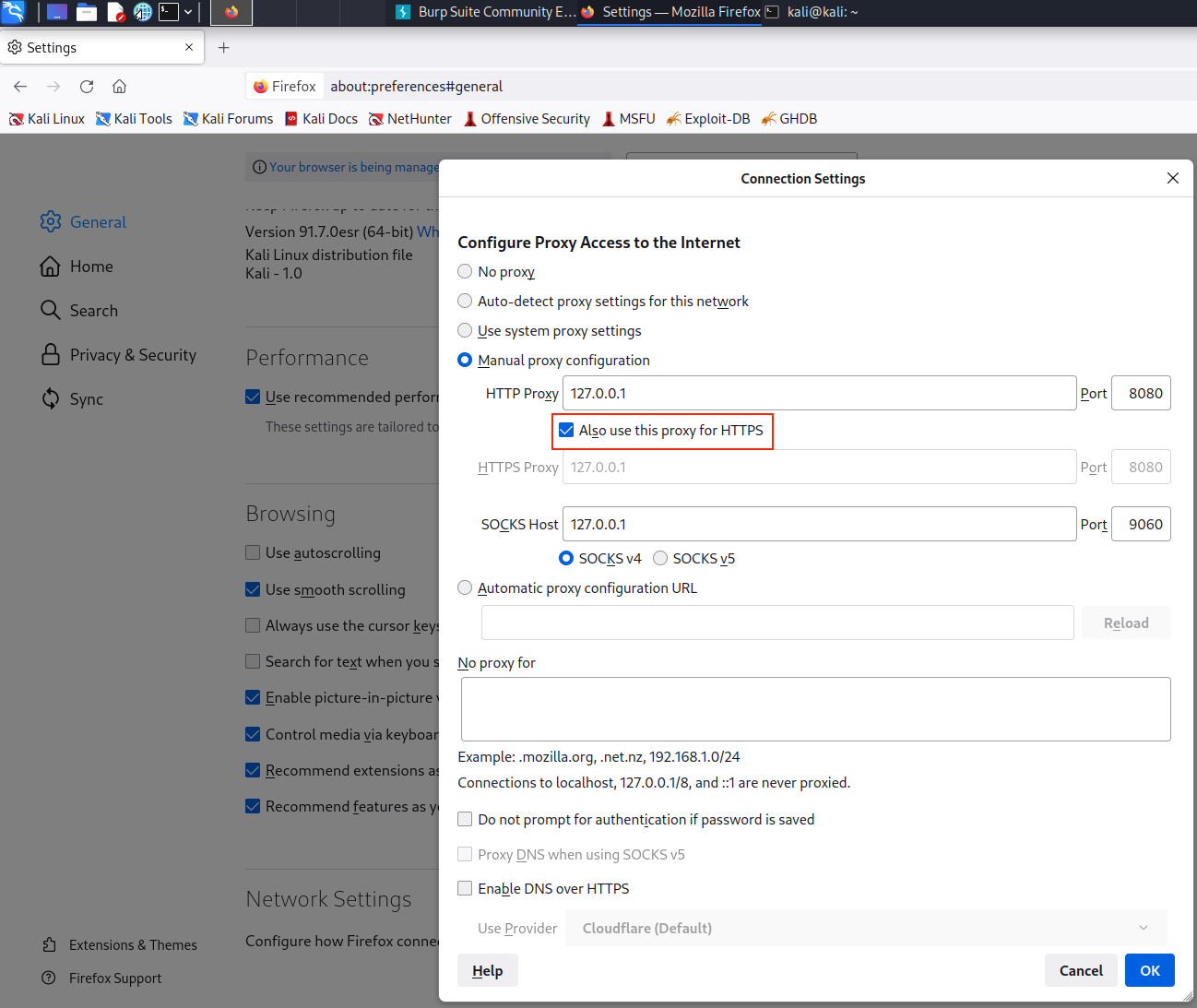Click the Home icon in navigation toolbar

click(119, 87)
